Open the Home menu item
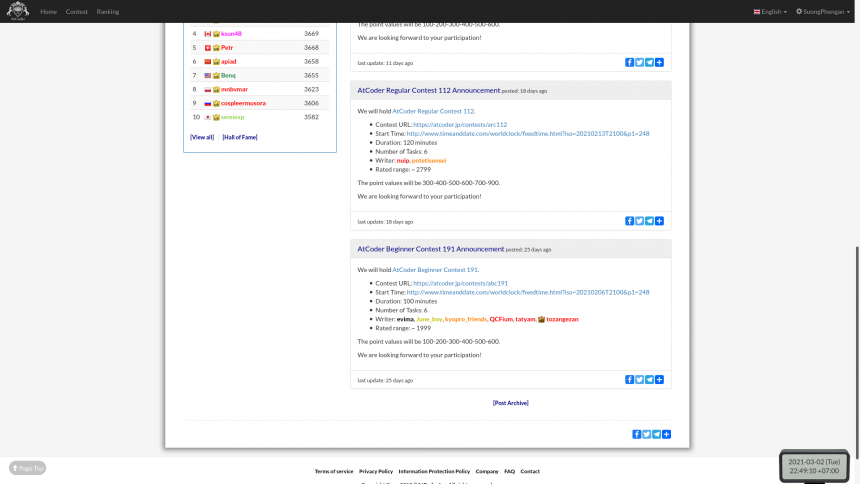860x484 pixels. point(48,12)
